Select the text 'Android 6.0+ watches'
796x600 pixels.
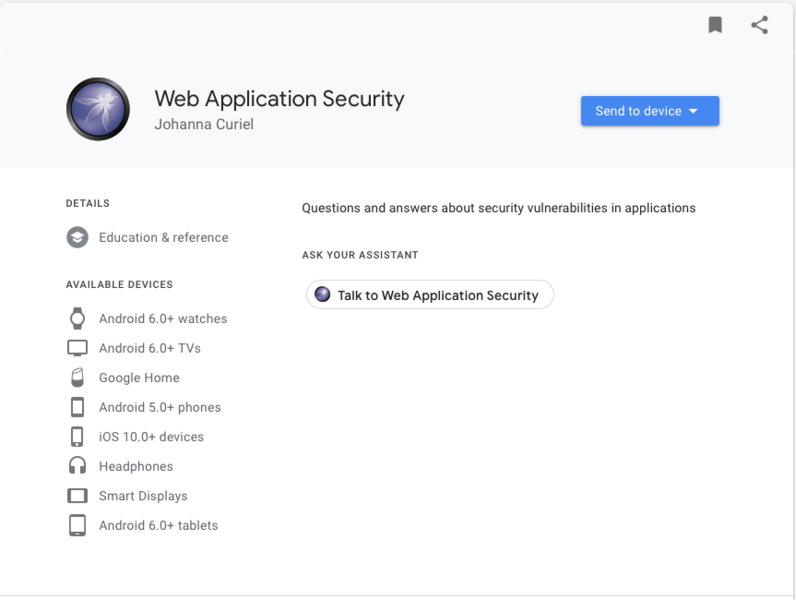pyautogui.click(x=163, y=319)
